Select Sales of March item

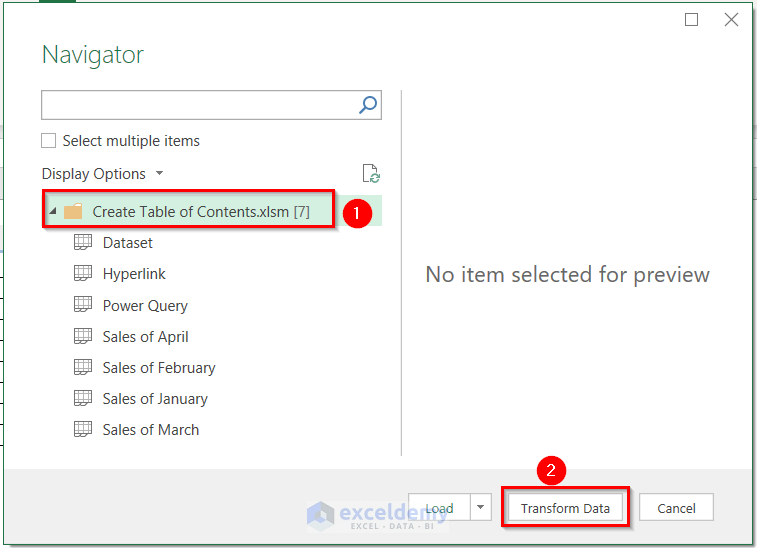click(151, 430)
